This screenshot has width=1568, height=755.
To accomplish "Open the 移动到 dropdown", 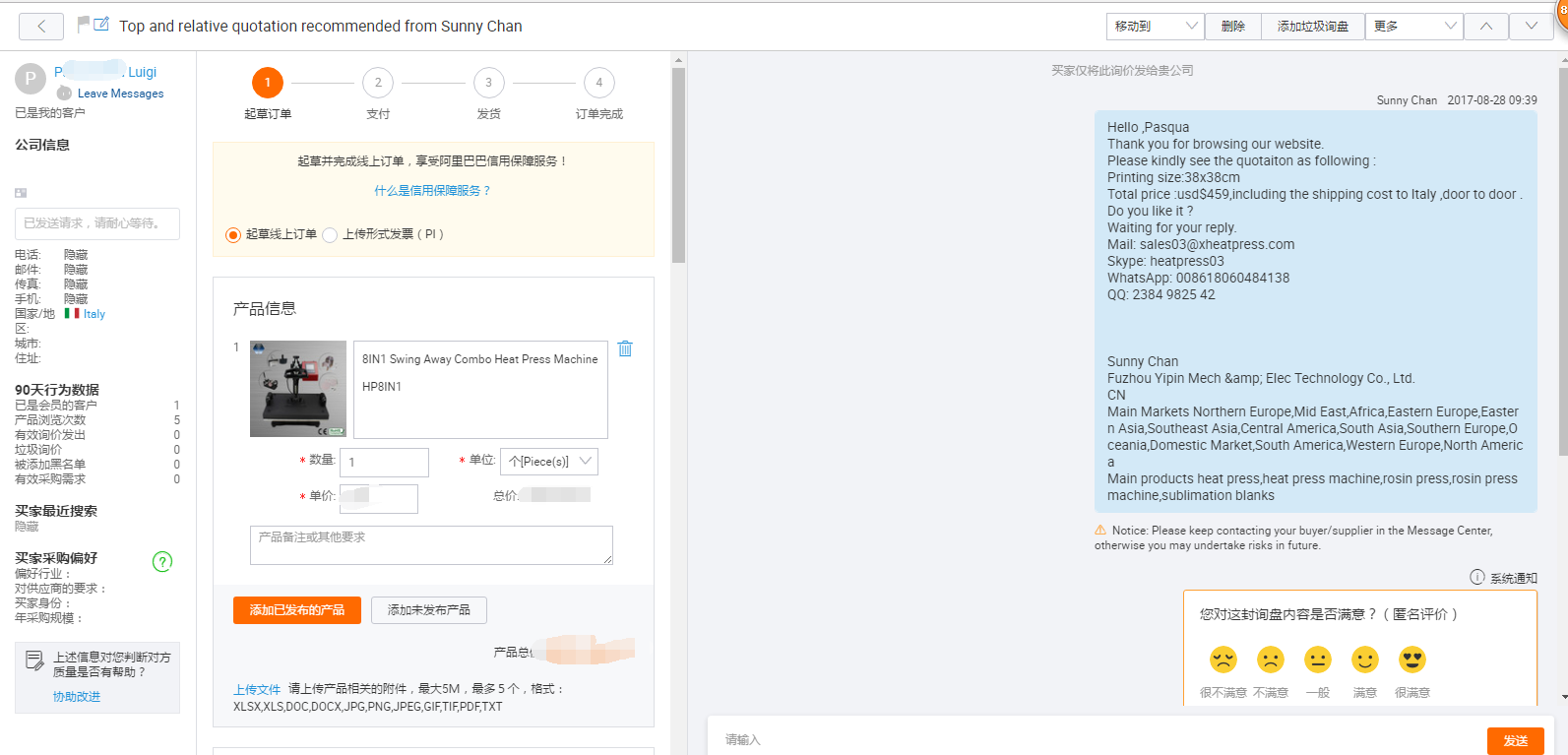I will click(x=1156, y=27).
